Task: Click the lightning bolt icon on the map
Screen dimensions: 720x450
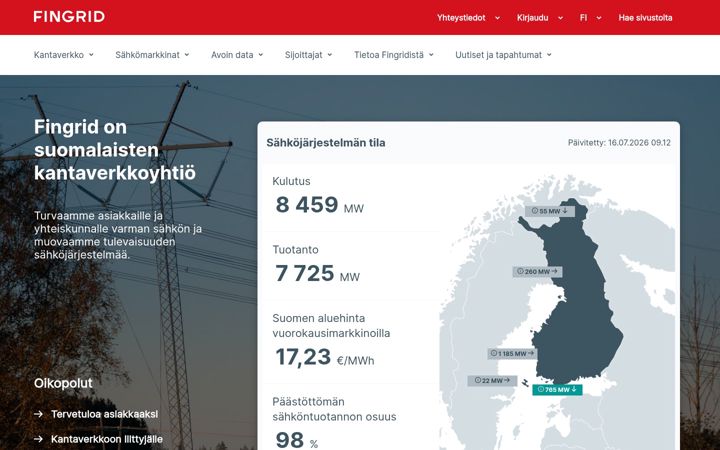Action: [x=525, y=382]
